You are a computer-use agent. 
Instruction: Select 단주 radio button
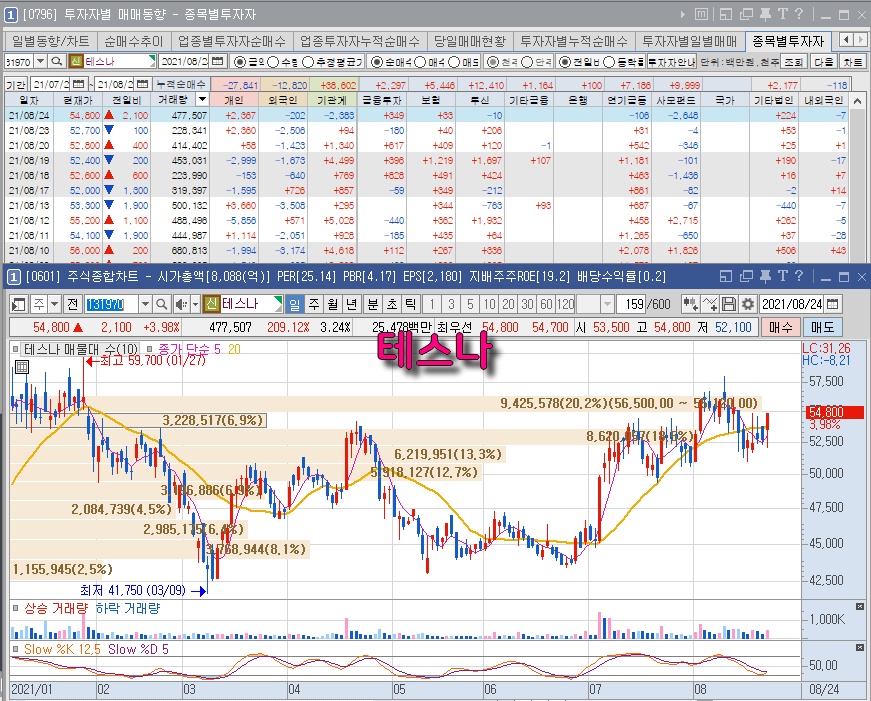(527, 62)
